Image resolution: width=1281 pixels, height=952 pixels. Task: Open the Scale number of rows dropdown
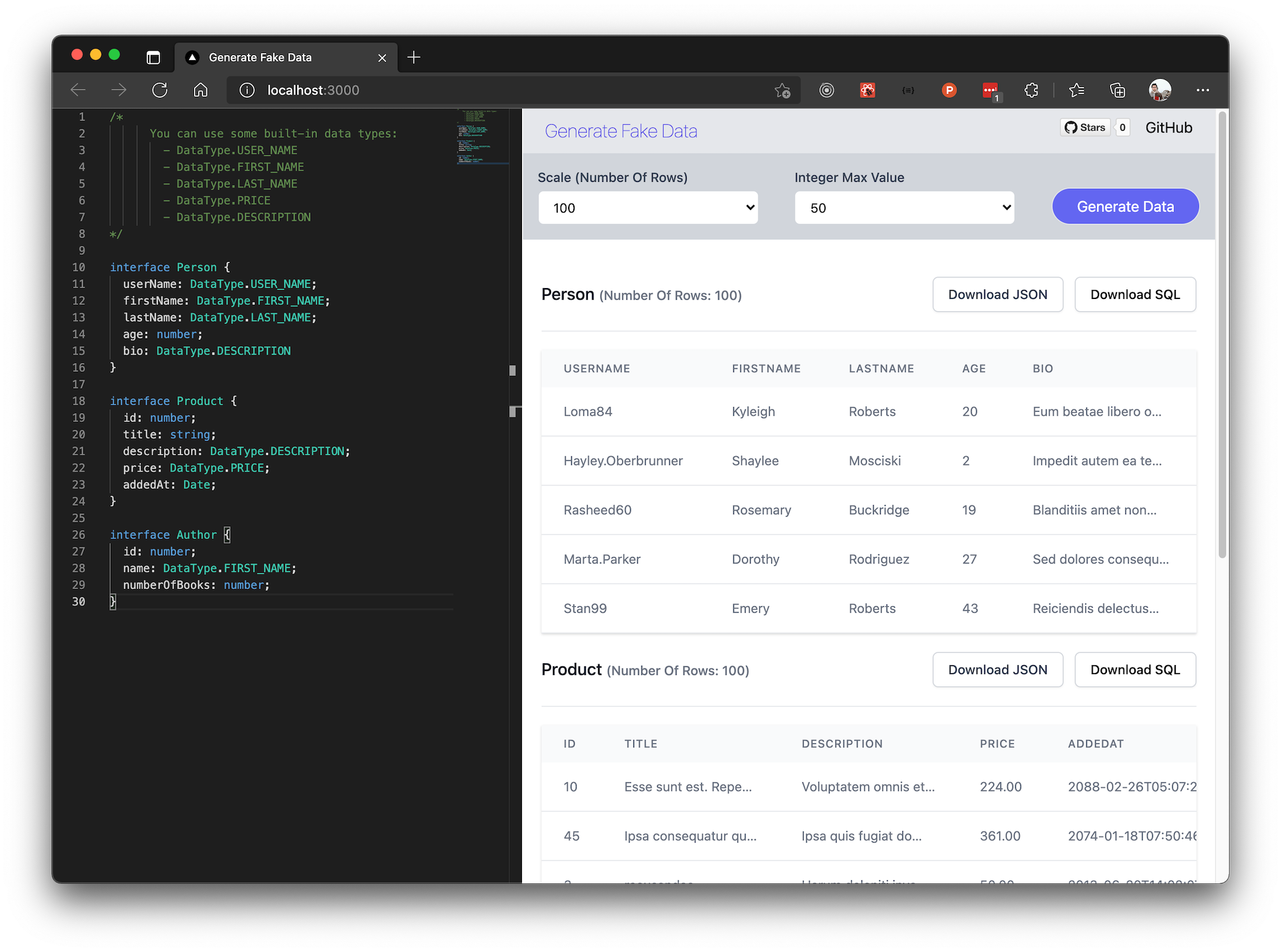648,207
